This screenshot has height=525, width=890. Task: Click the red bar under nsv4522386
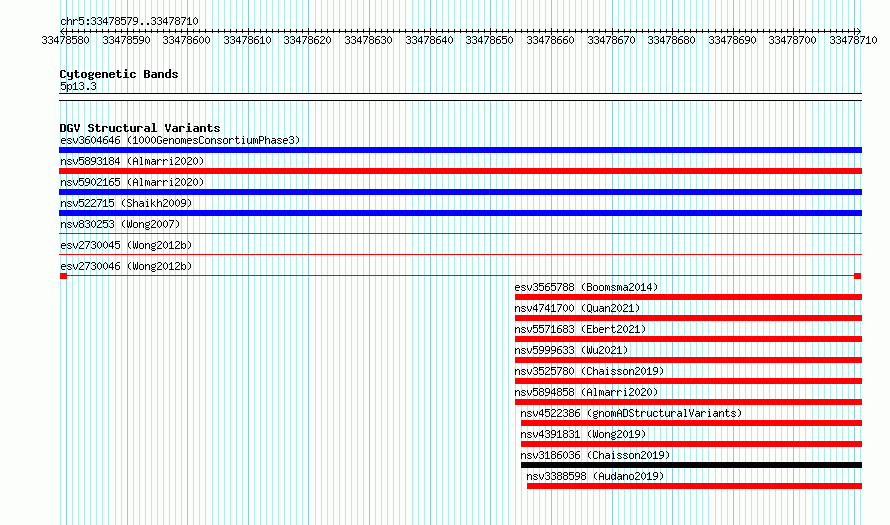(691, 423)
